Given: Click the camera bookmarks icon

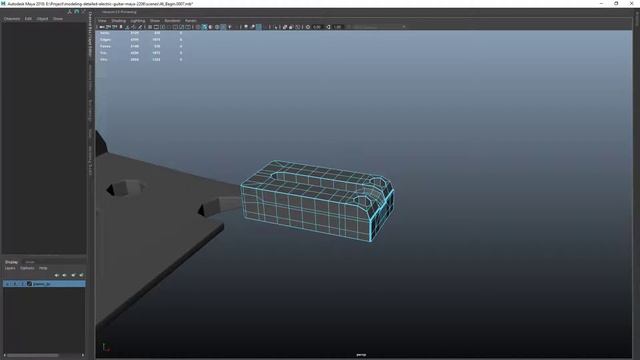Looking at the screenshot, I should tap(121, 27).
